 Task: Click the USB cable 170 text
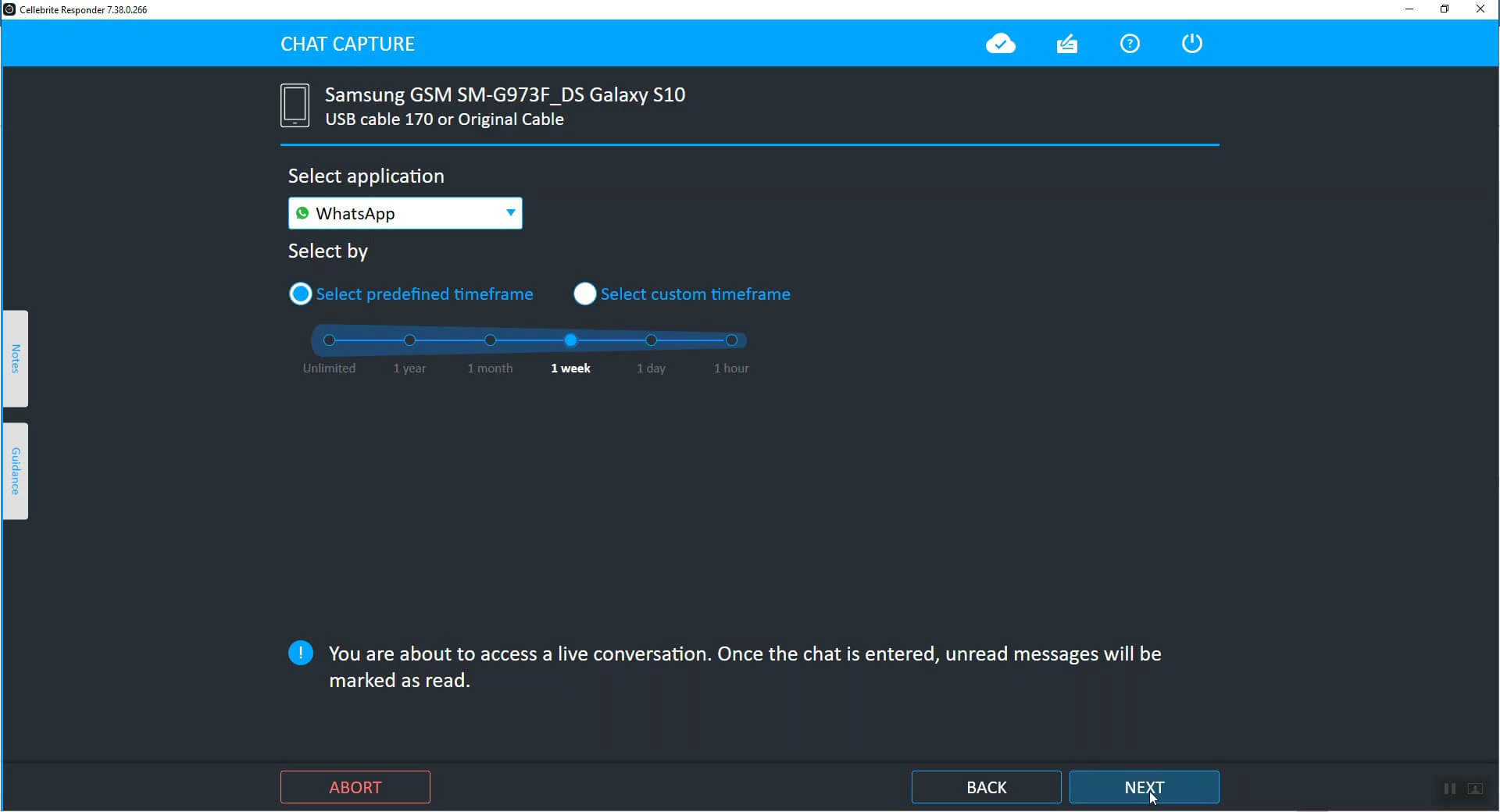click(x=445, y=119)
